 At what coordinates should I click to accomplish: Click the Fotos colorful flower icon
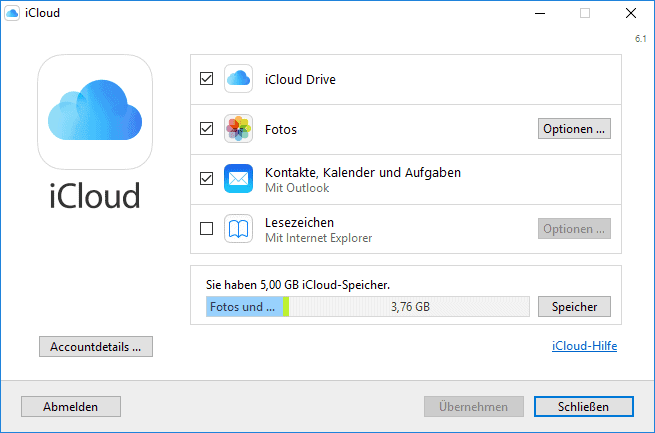point(238,129)
